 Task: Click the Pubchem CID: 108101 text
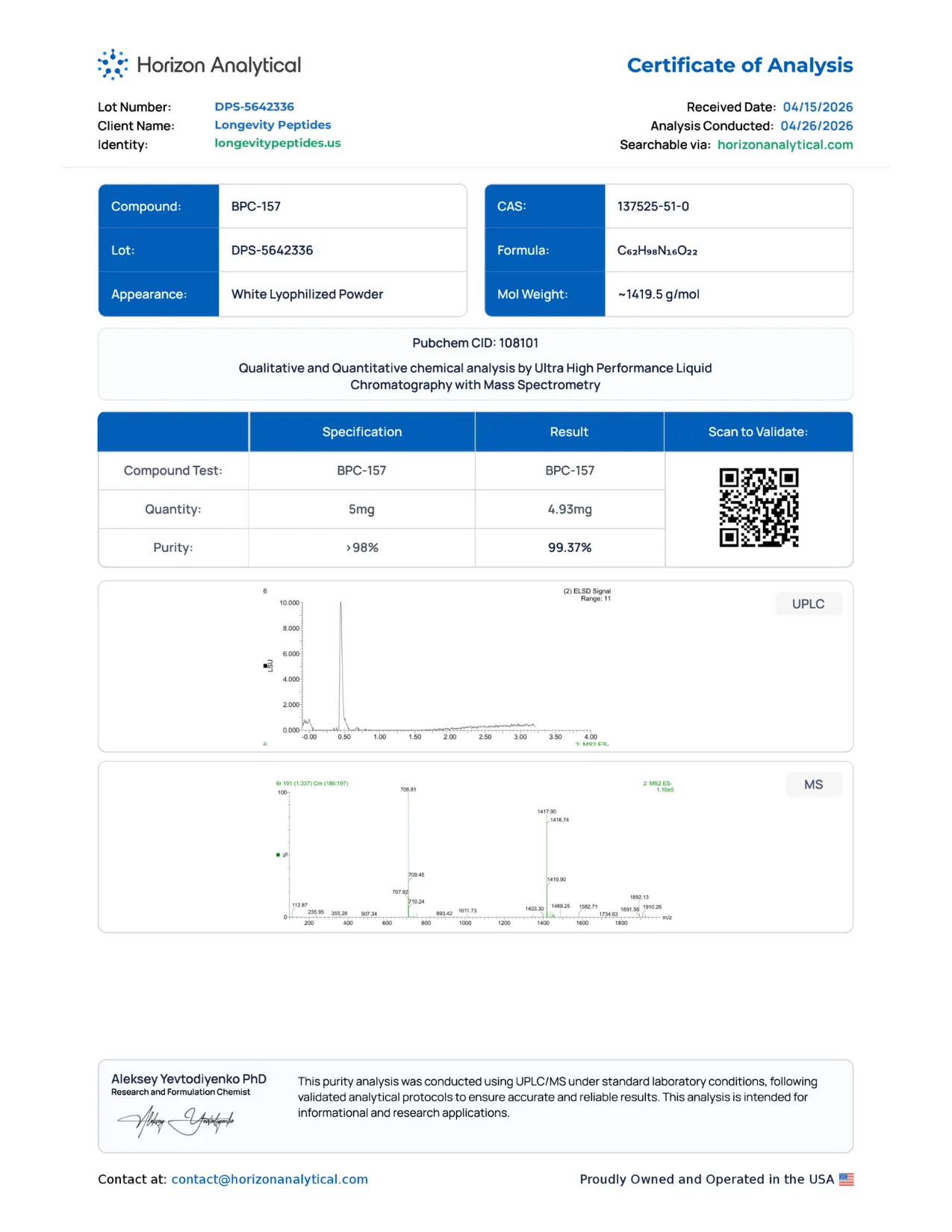476,343
